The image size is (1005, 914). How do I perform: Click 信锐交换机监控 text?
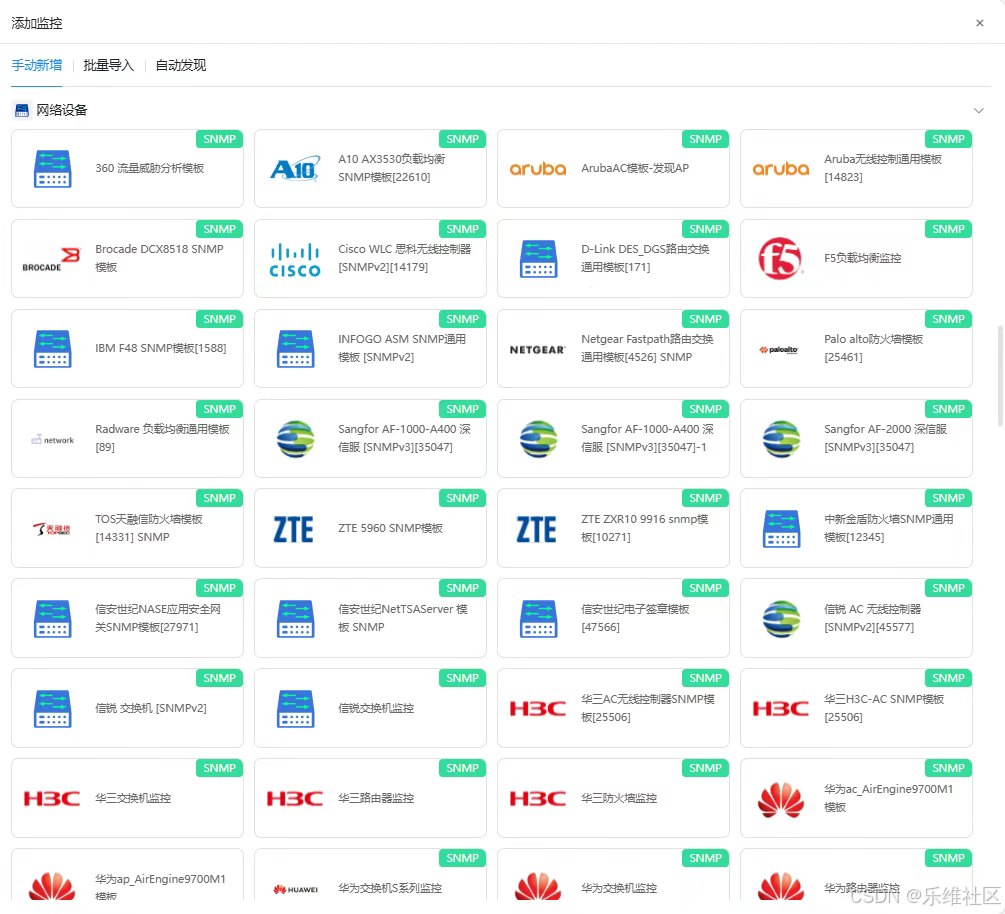click(x=376, y=708)
